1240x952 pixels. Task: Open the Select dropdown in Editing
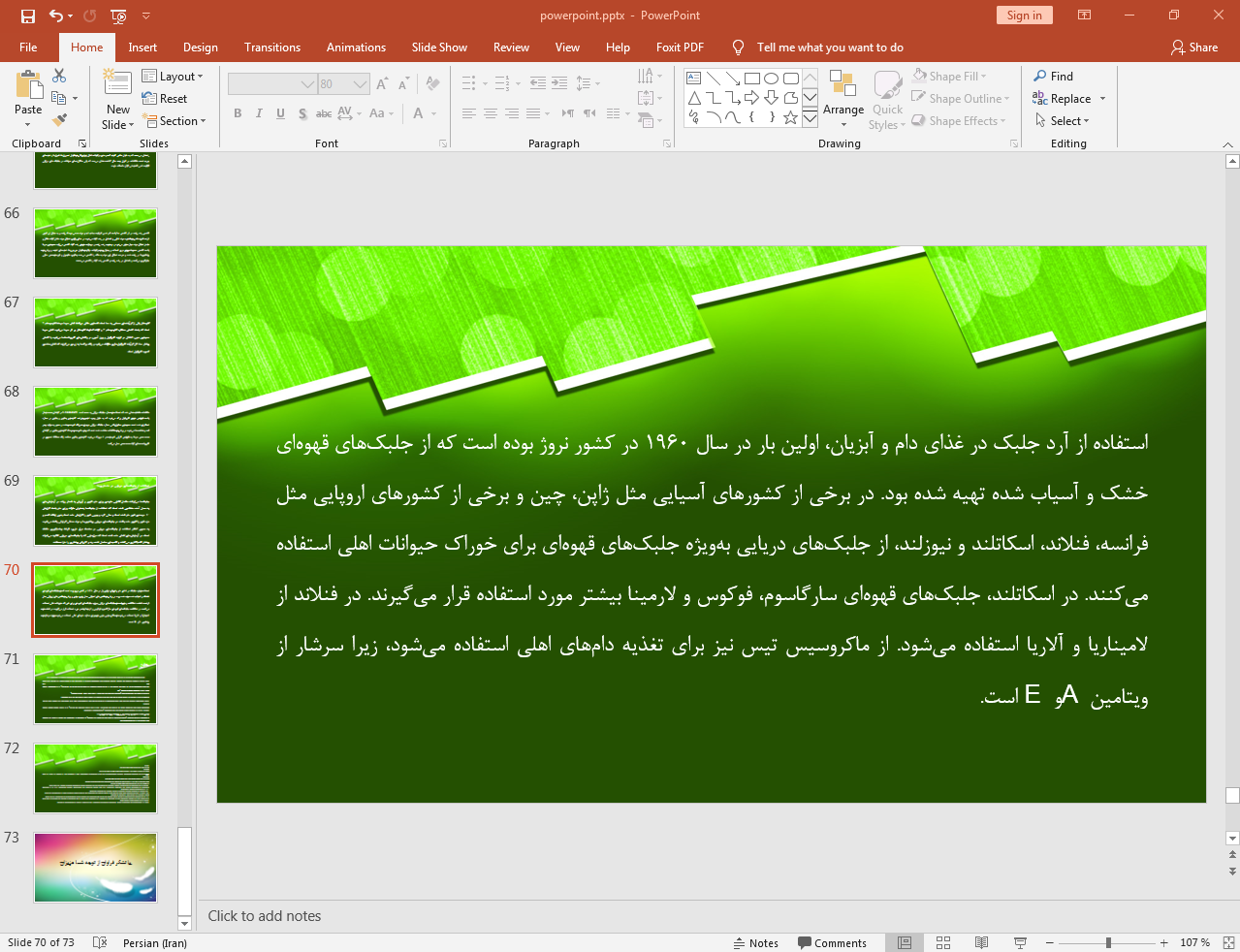click(x=1062, y=121)
